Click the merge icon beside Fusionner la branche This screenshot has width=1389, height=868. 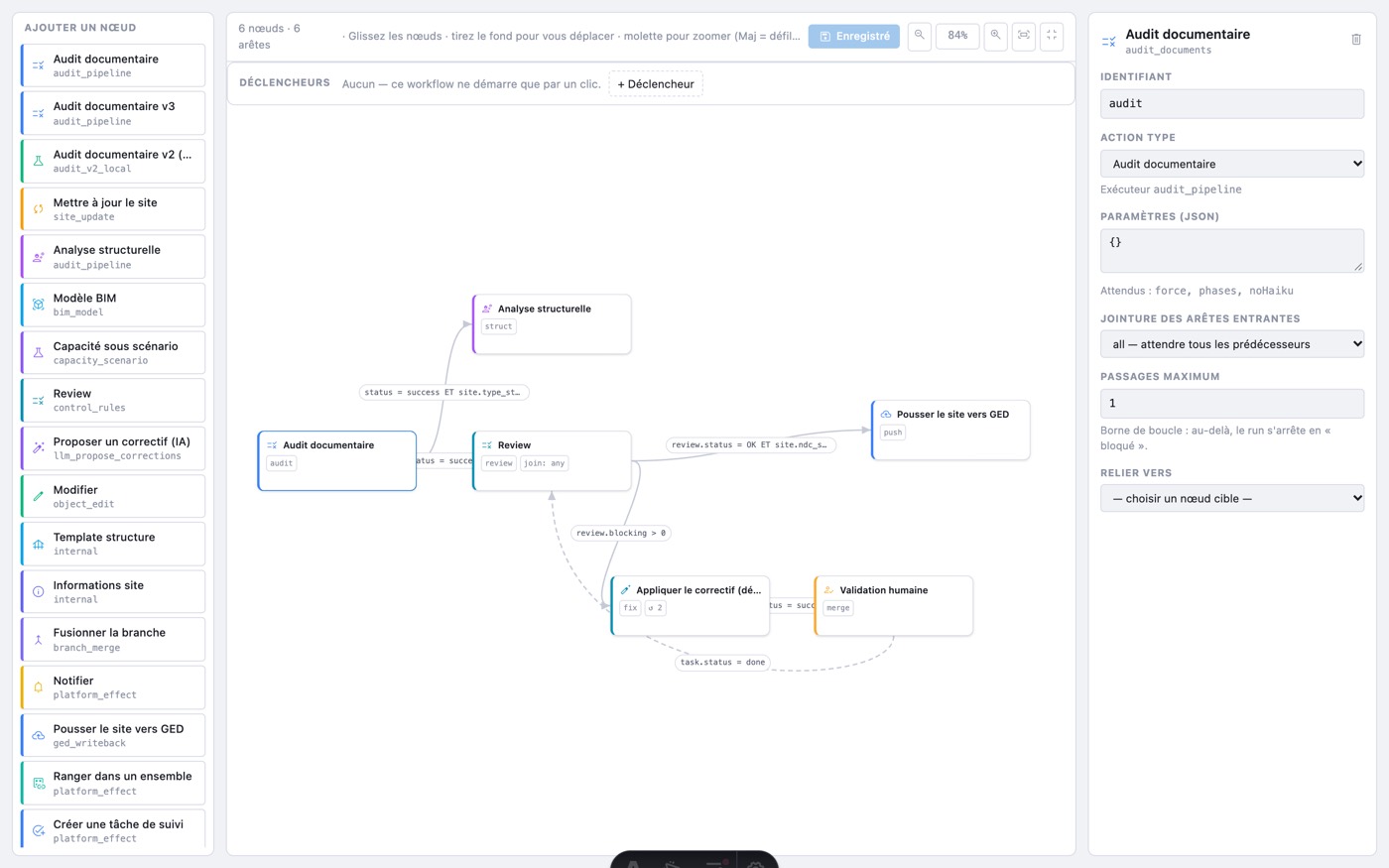point(38,640)
